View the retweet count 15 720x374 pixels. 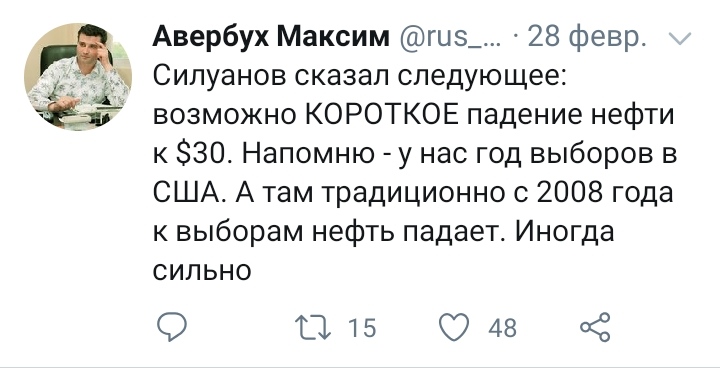(x=362, y=328)
